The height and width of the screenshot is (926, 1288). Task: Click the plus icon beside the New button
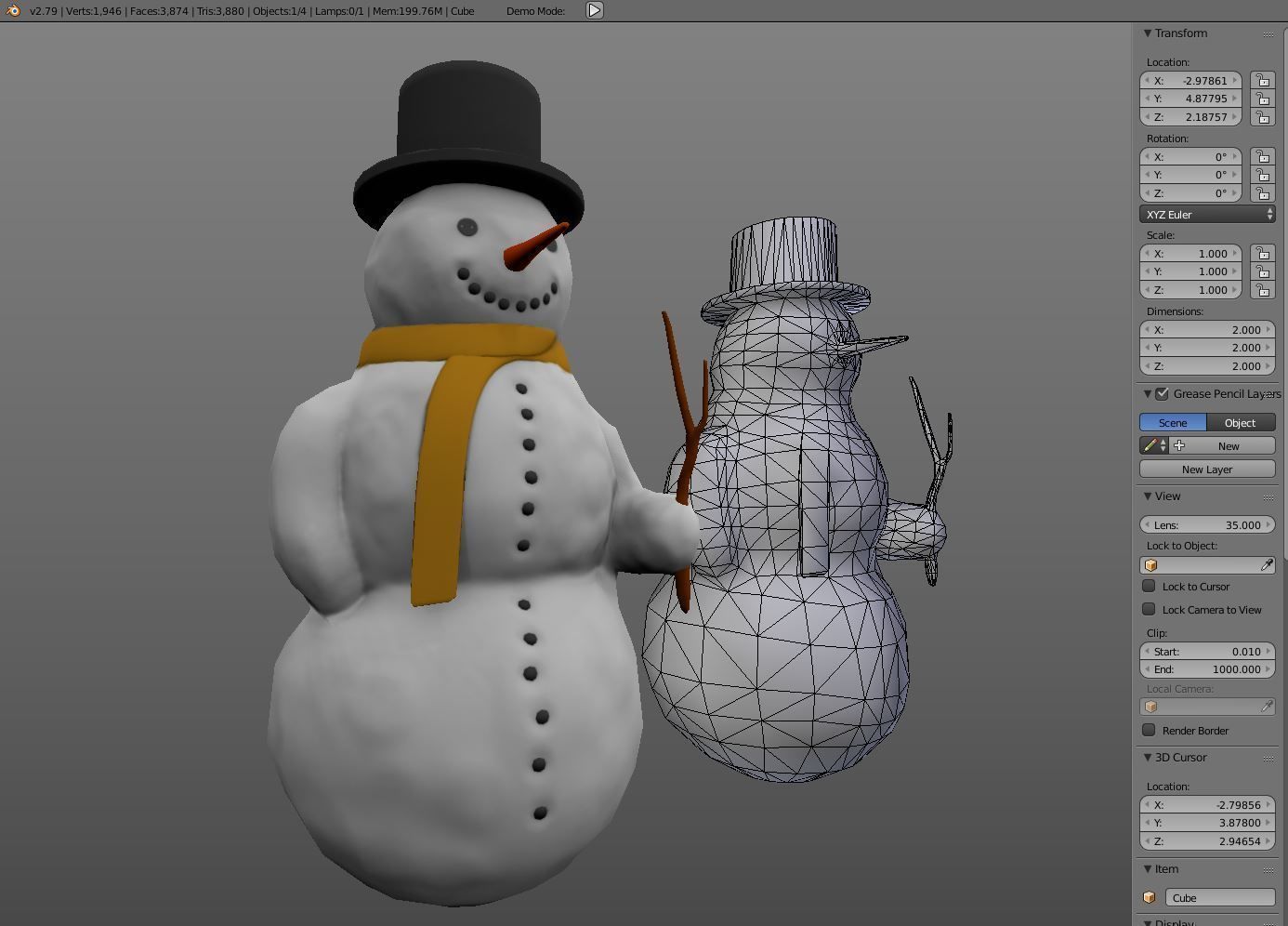[x=1178, y=445]
